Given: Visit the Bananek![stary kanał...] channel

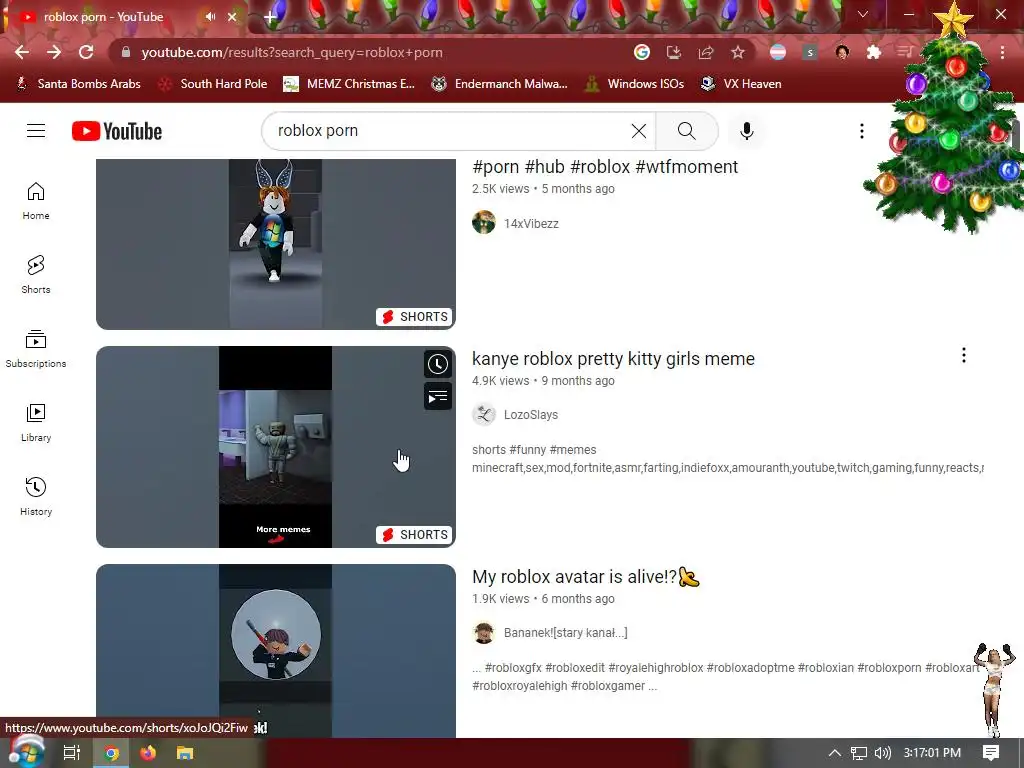Looking at the screenshot, I should coord(566,632).
